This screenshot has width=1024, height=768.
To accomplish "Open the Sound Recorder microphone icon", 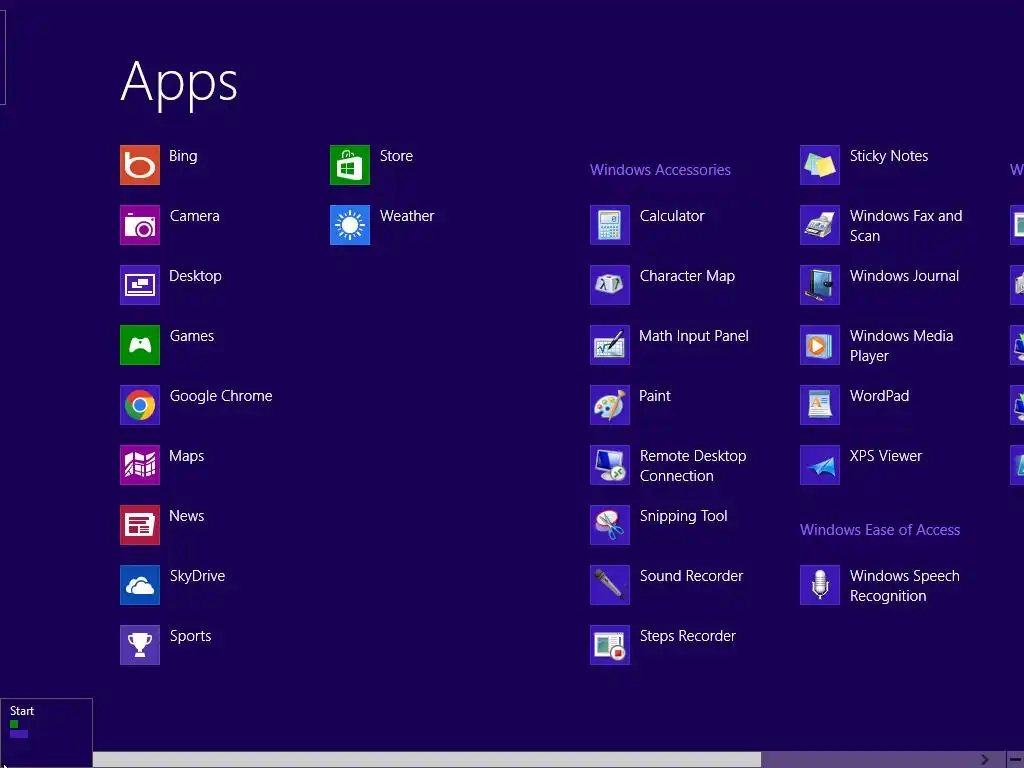I will coord(610,585).
